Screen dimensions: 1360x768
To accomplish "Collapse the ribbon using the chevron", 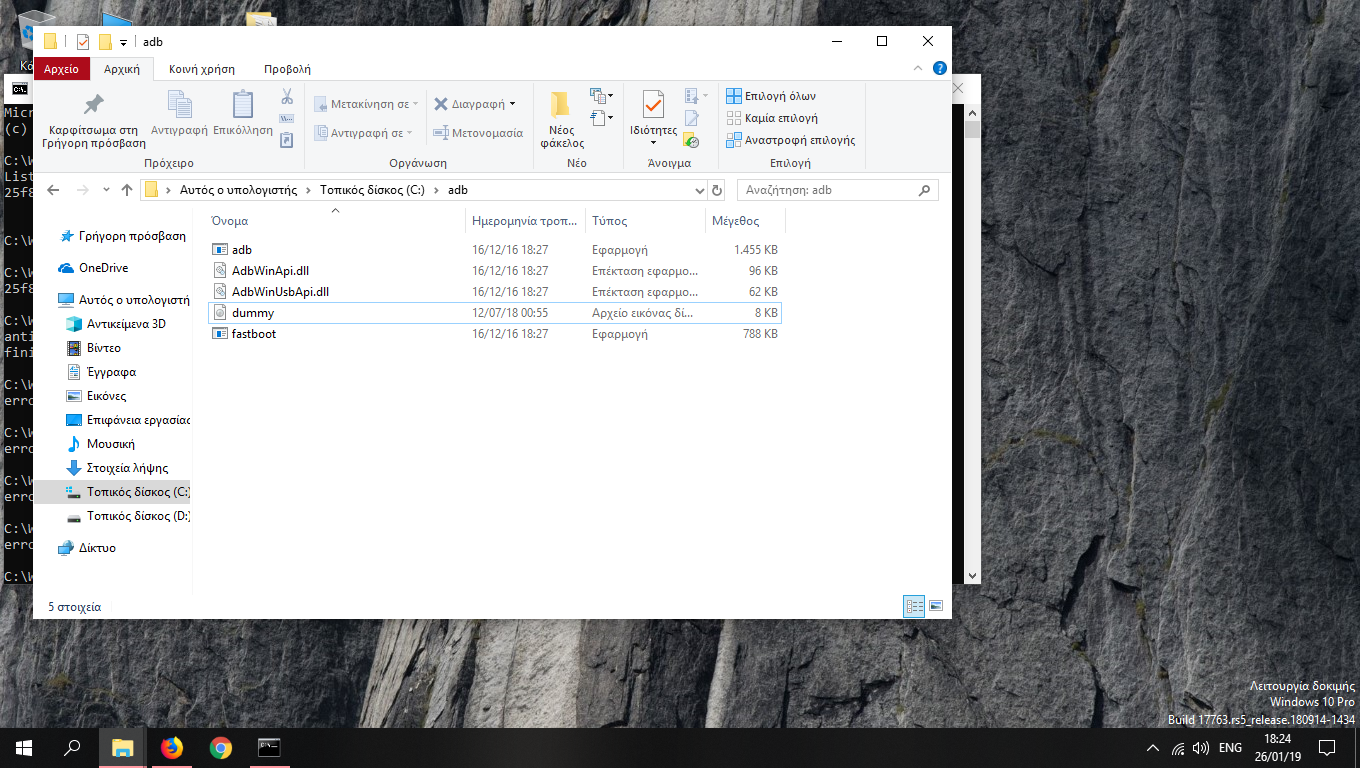I will click(919, 69).
